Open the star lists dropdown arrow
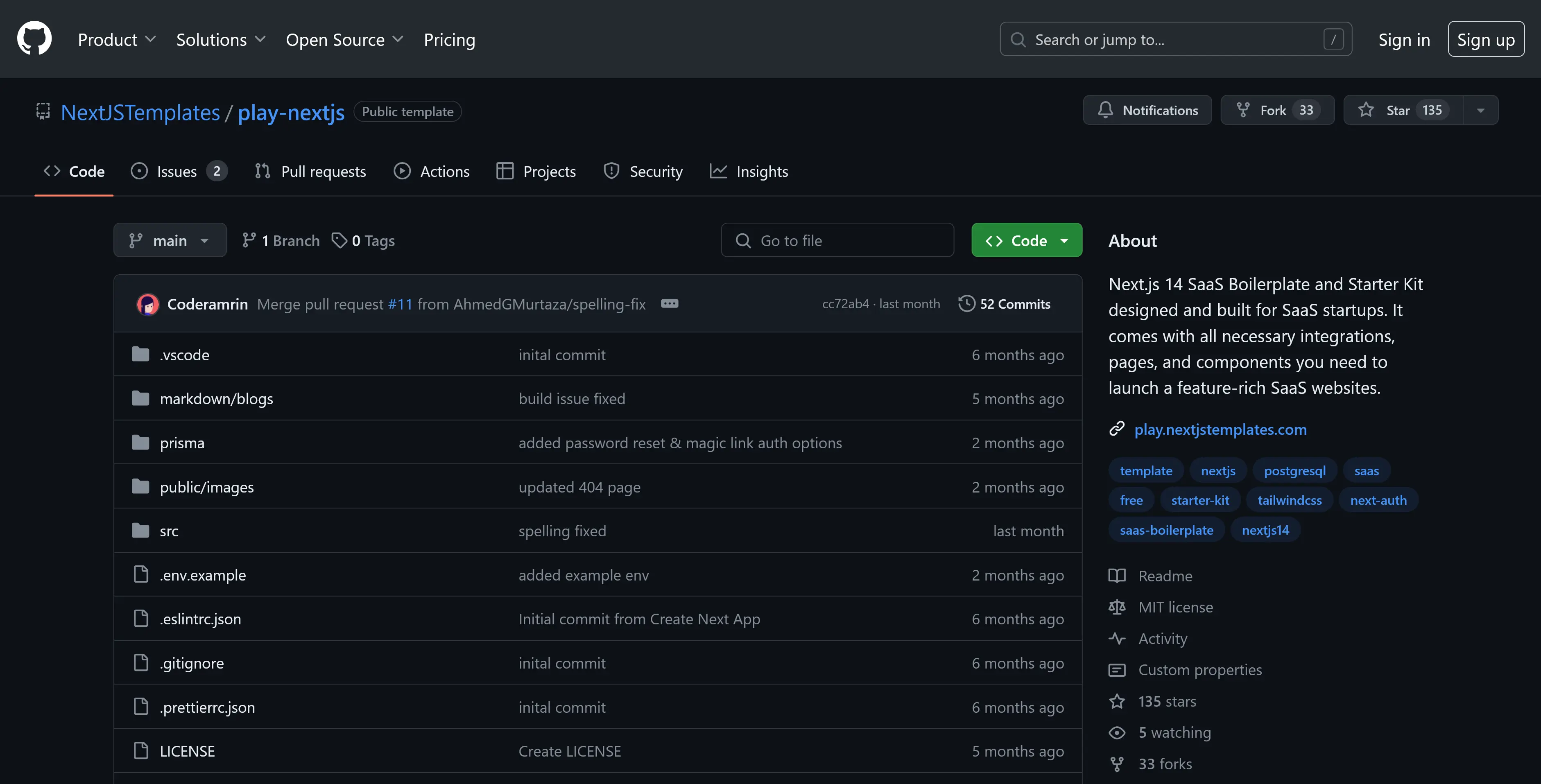The width and height of the screenshot is (1541, 784). [x=1480, y=110]
